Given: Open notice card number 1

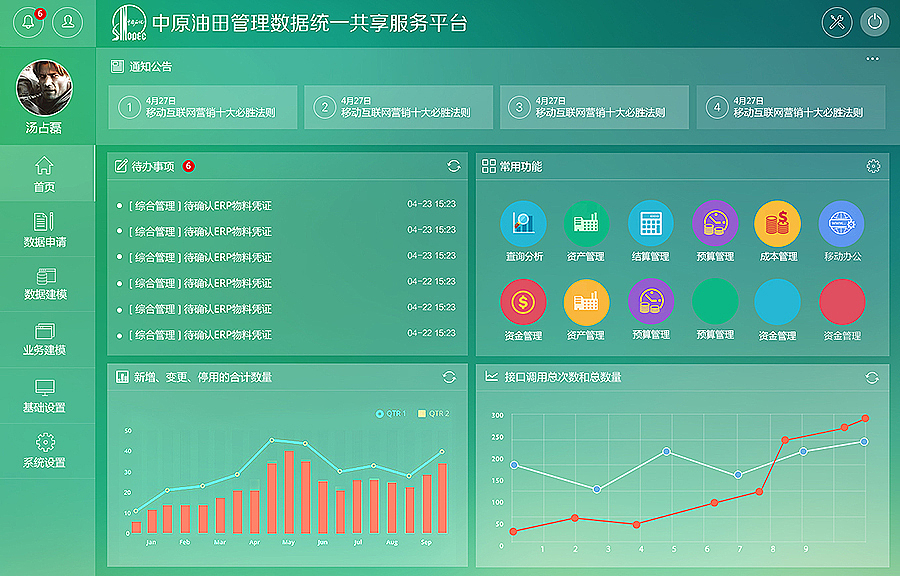Looking at the screenshot, I should point(203,107).
